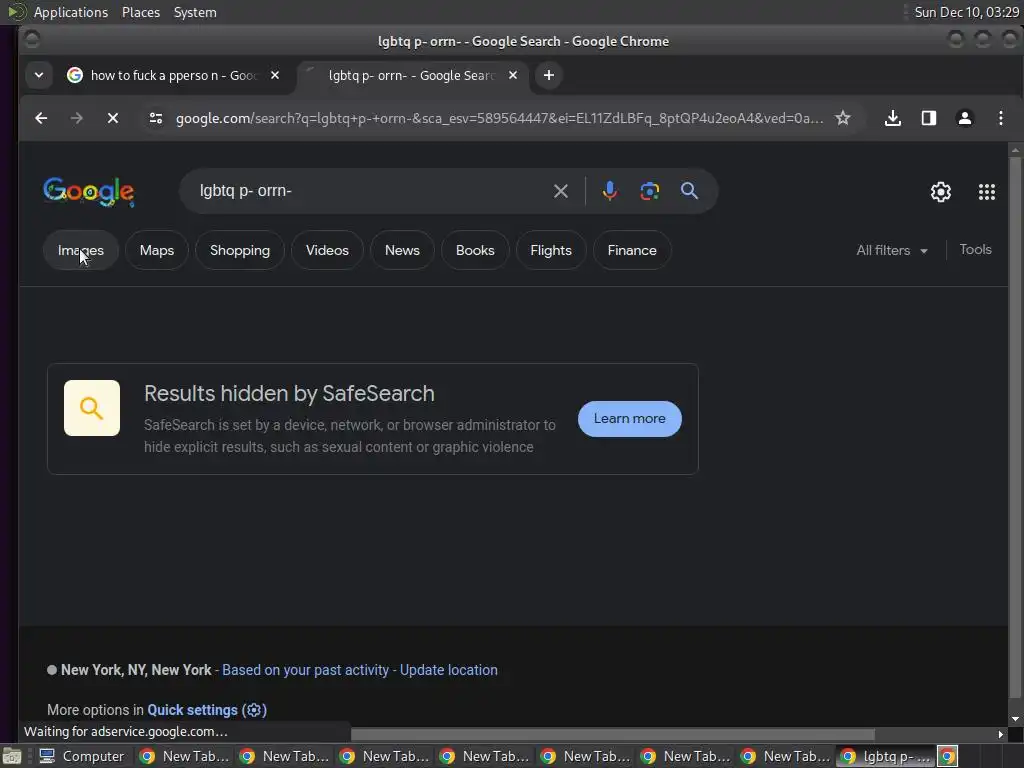Image resolution: width=1024 pixels, height=768 pixels.
Task: Open a new browser tab
Action: coord(549,75)
